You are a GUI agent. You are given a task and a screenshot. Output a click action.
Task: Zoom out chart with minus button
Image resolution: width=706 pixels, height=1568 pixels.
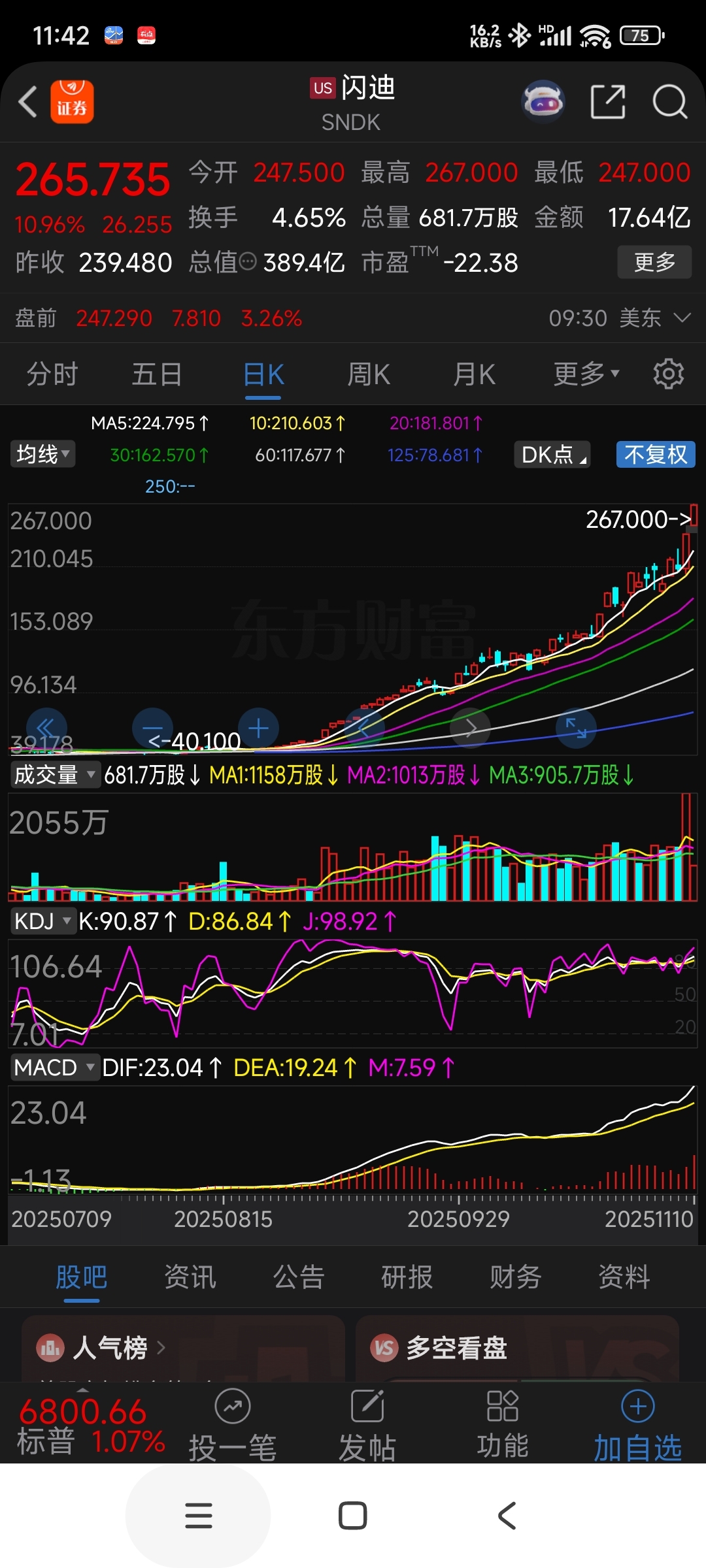tap(152, 728)
